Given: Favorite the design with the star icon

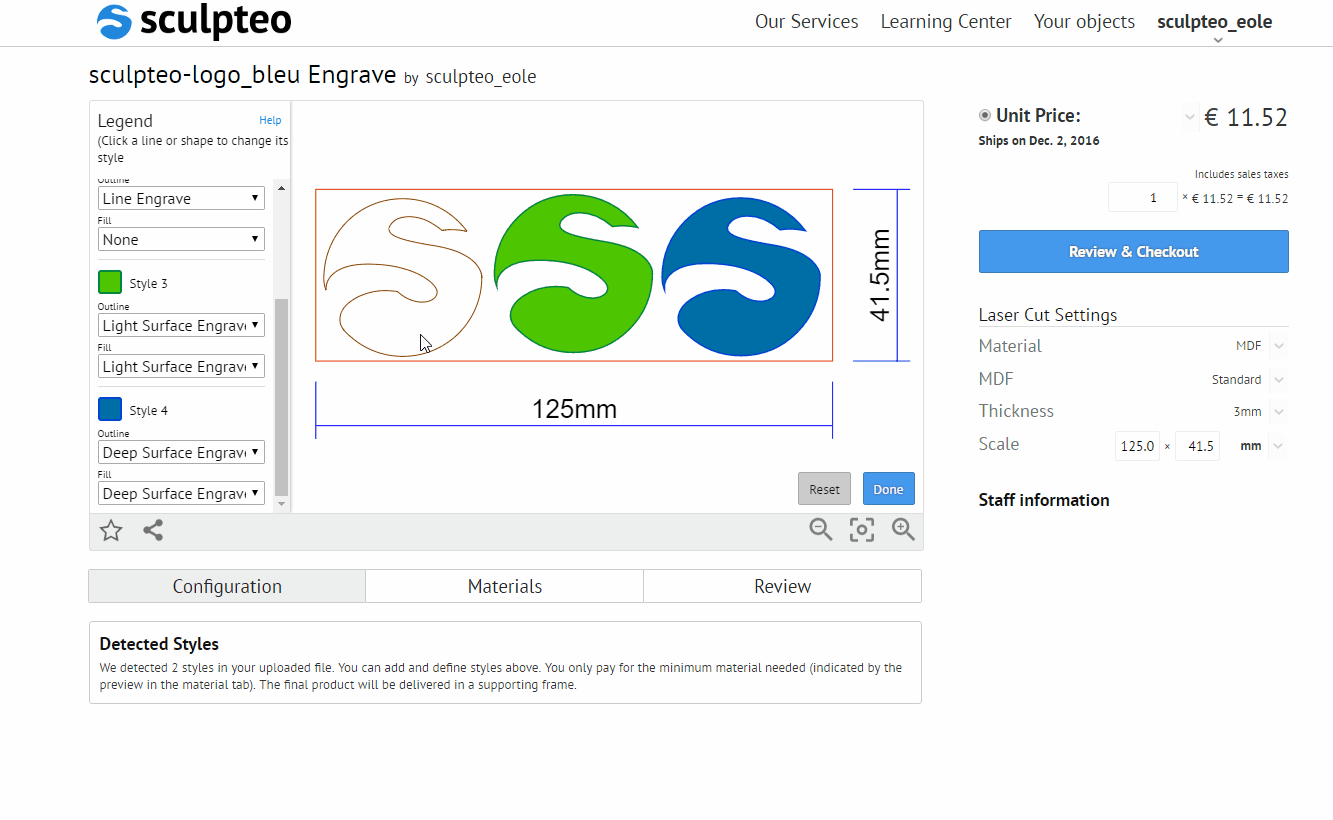Looking at the screenshot, I should coord(111,531).
